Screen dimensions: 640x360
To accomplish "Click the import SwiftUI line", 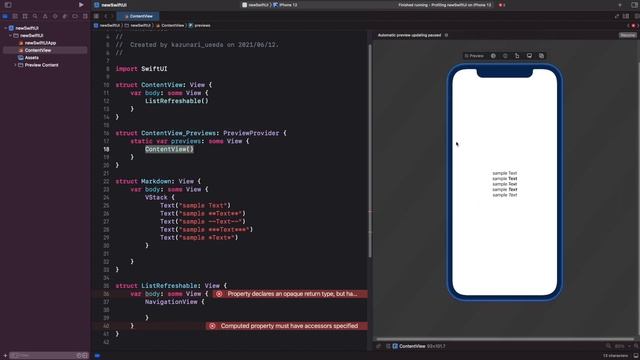I will pyautogui.click(x=142, y=69).
